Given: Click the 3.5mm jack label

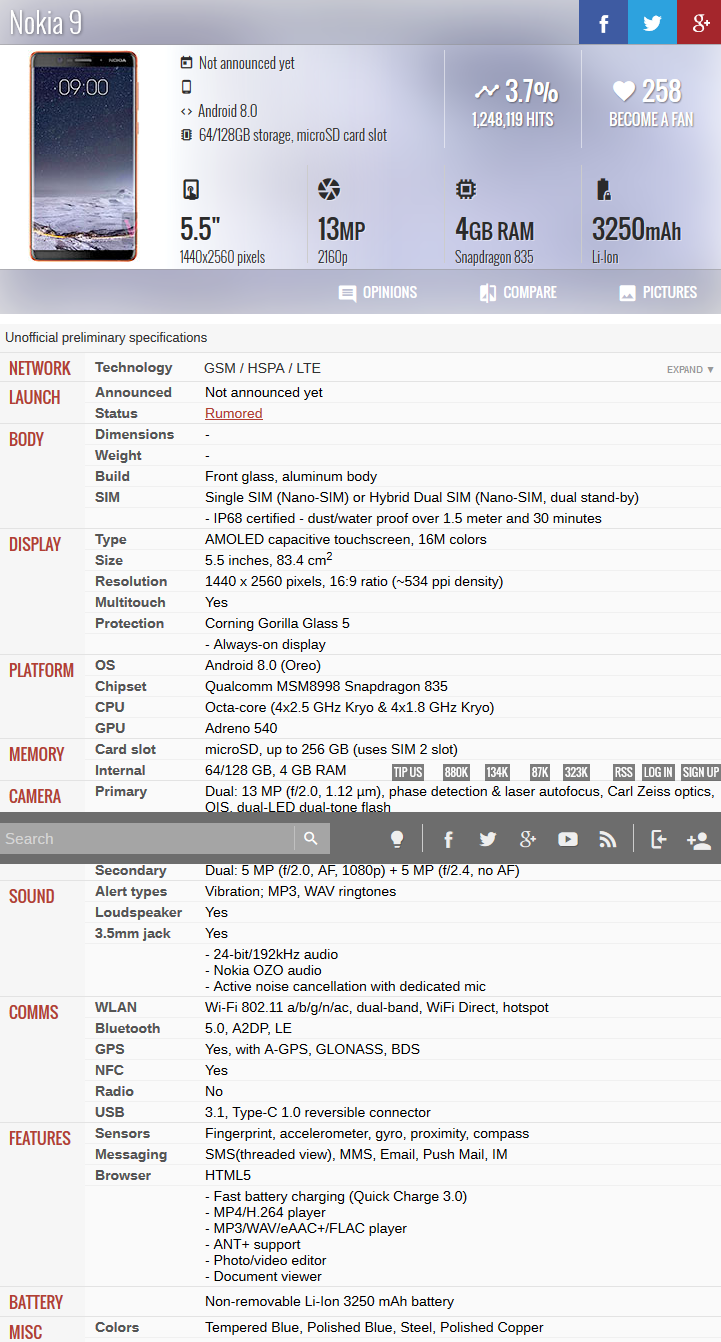Looking at the screenshot, I should 133,933.
